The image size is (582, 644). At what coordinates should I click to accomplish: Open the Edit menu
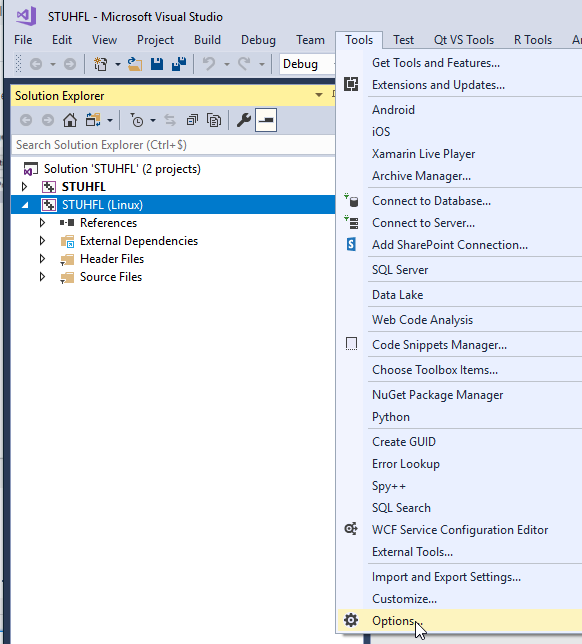pos(62,40)
